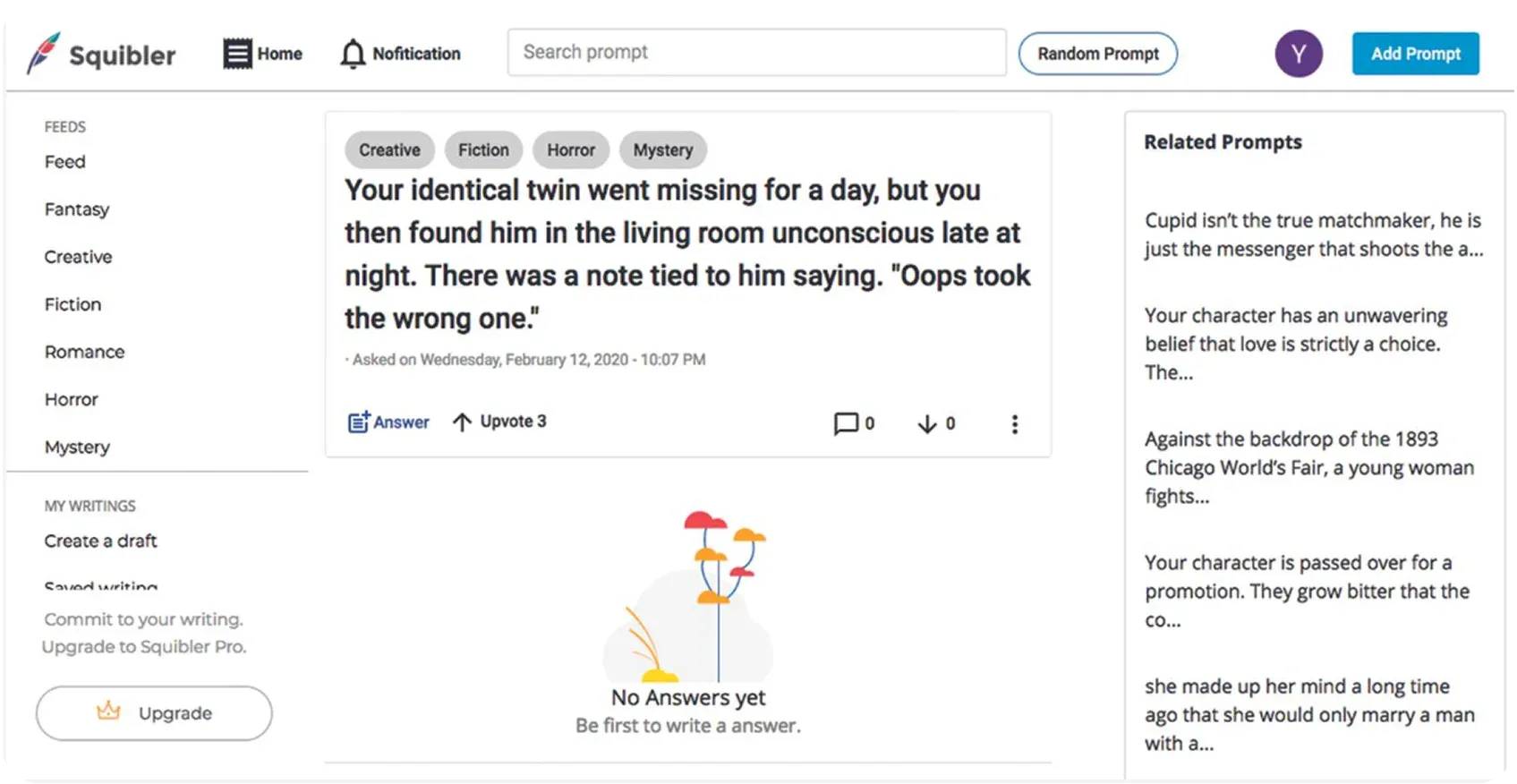Screen dimensions: 1517x784
Task: Downvote the prompt with the down arrow
Action: pos(927,424)
